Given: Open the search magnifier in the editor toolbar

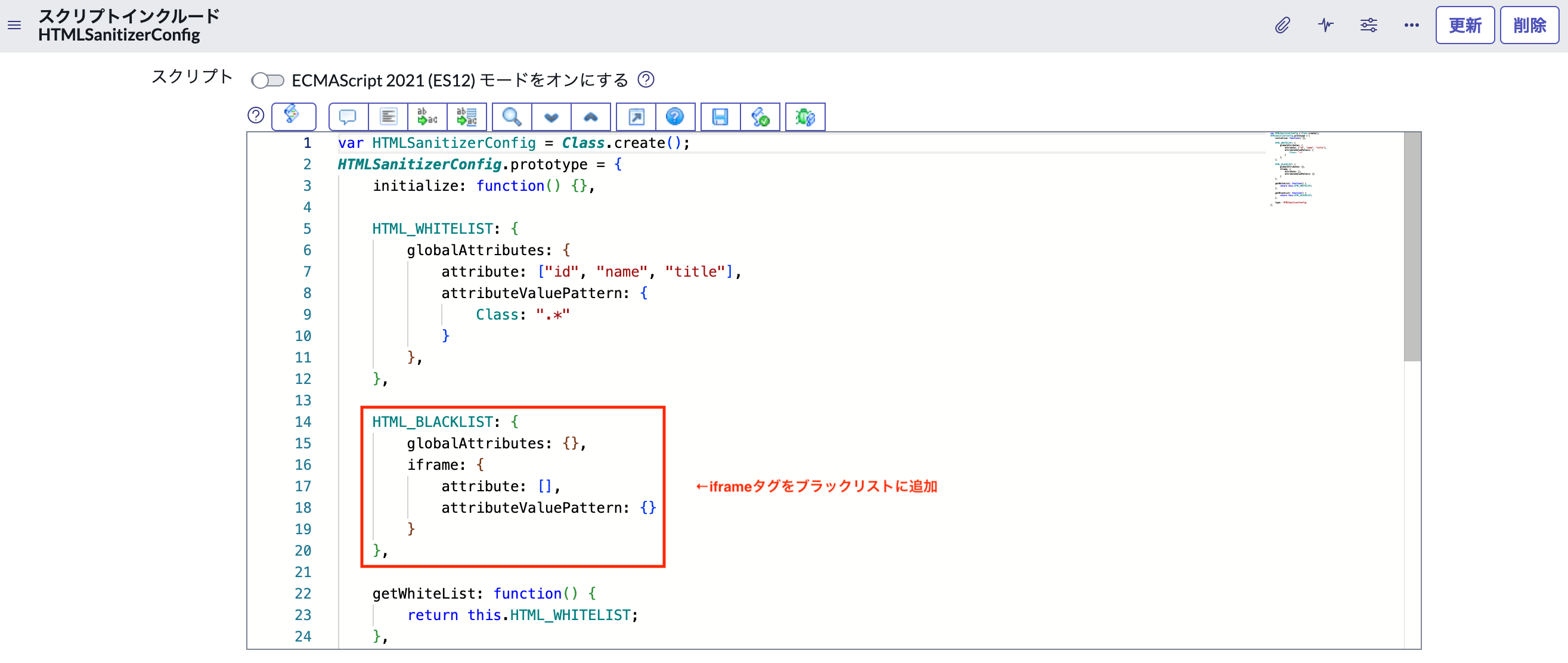Looking at the screenshot, I should pyautogui.click(x=512, y=116).
